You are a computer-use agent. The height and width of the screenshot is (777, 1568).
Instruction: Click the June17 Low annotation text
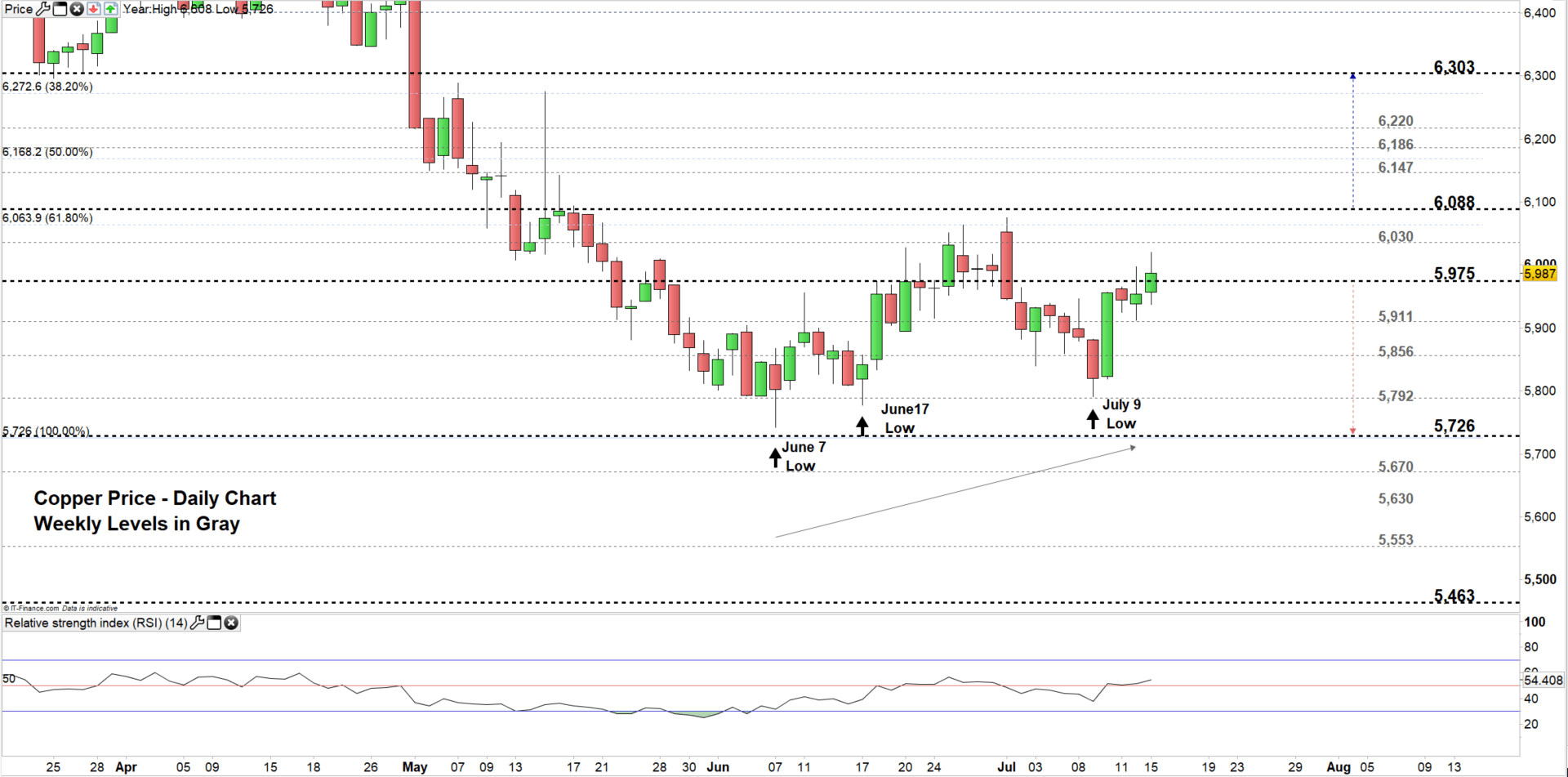coord(904,418)
